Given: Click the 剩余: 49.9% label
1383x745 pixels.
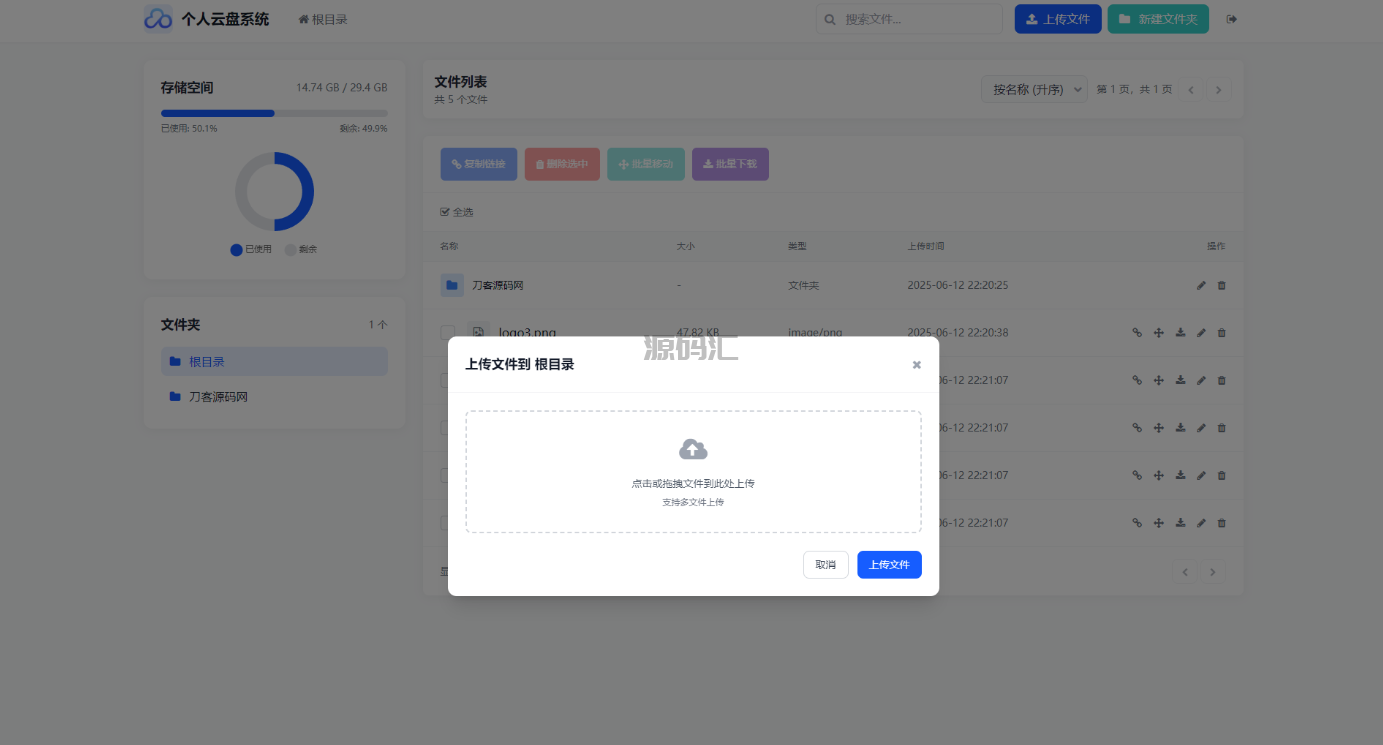Looking at the screenshot, I should click(x=363, y=129).
